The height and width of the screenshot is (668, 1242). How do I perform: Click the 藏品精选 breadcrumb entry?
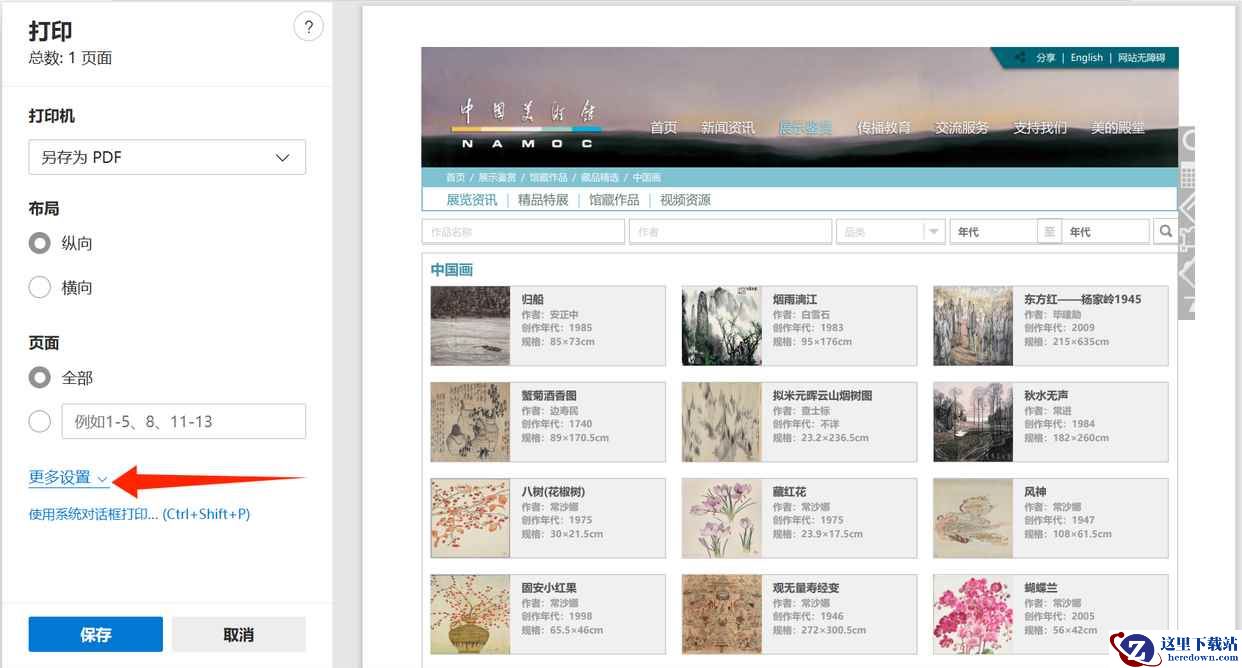tap(600, 177)
